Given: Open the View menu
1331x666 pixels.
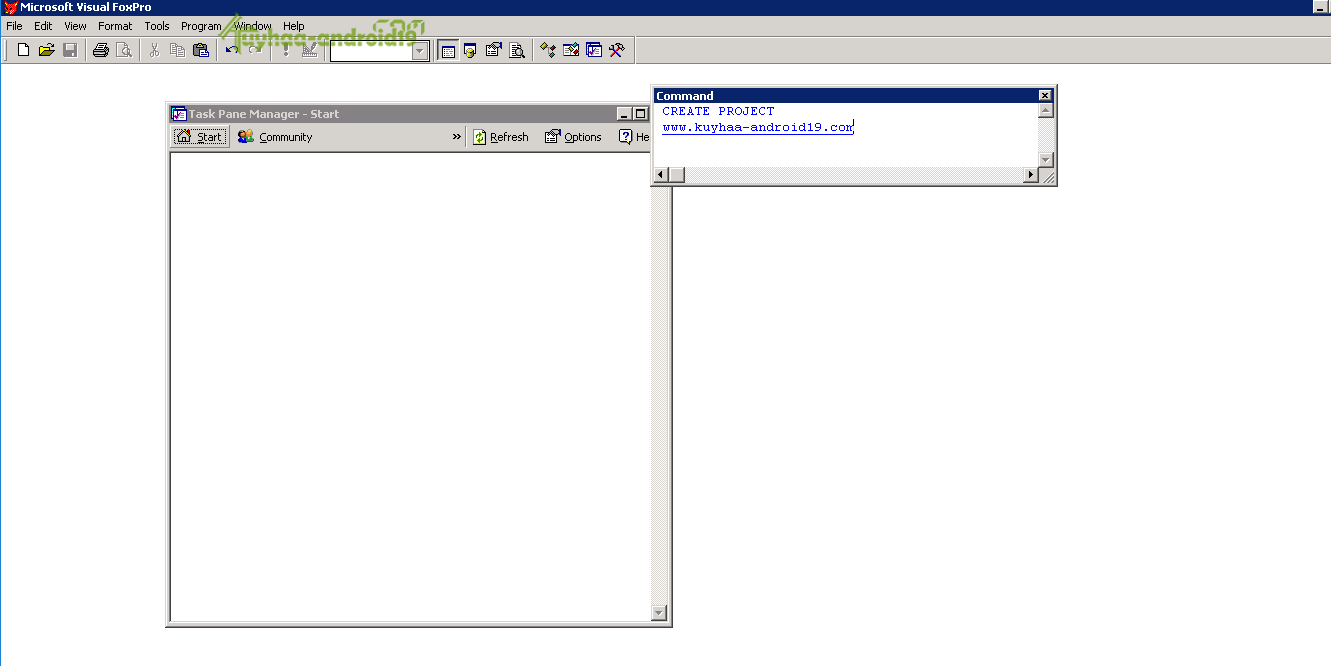Looking at the screenshot, I should (75, 26).
